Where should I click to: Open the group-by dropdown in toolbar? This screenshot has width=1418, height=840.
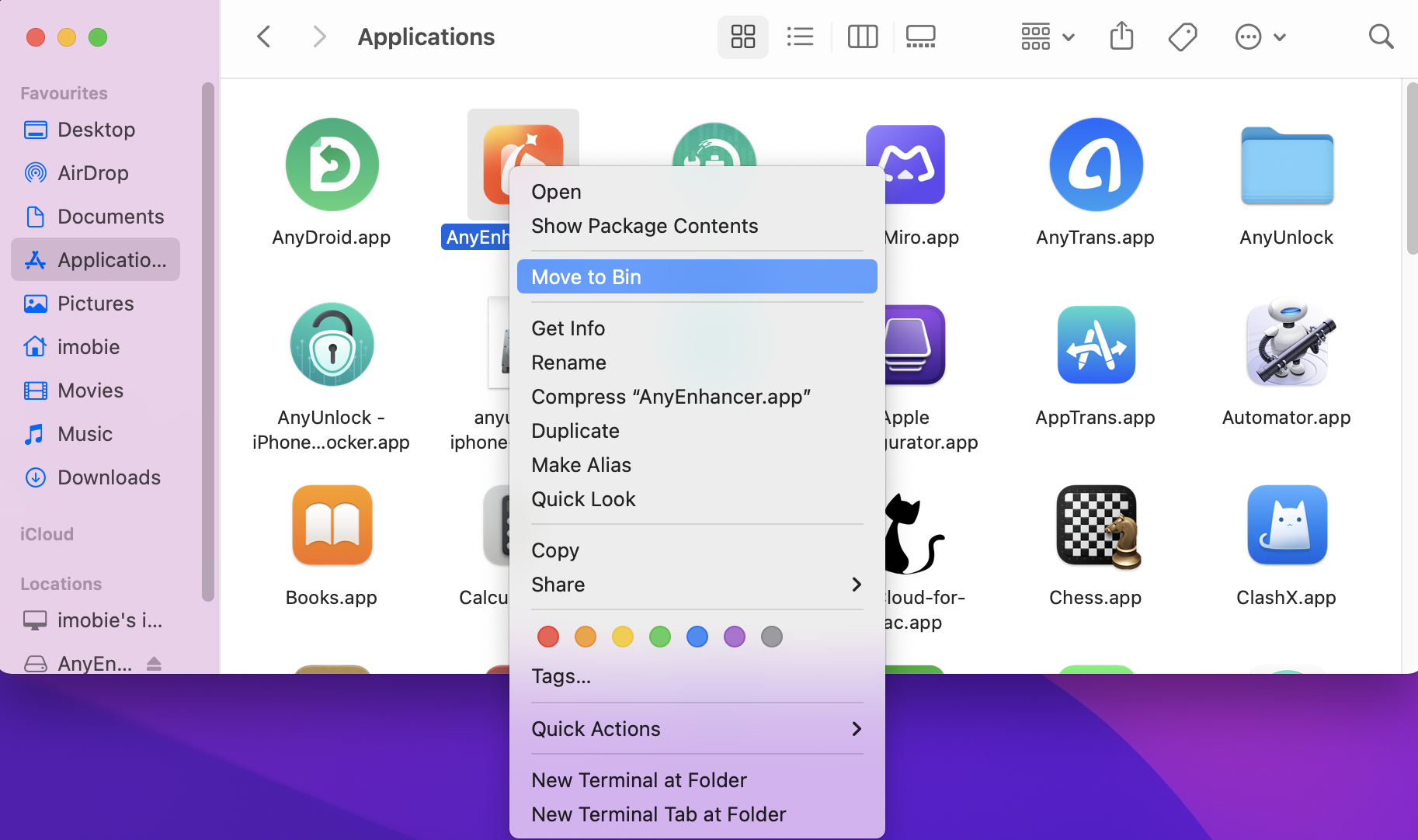(x=1048, y=36)
